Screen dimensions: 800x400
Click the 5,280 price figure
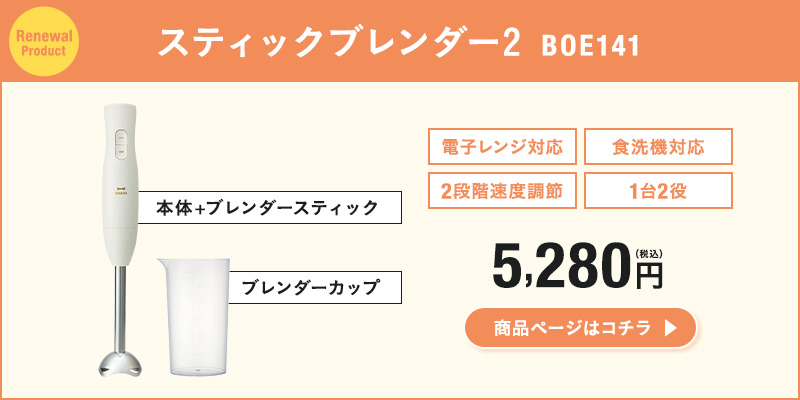coord(560,266)
